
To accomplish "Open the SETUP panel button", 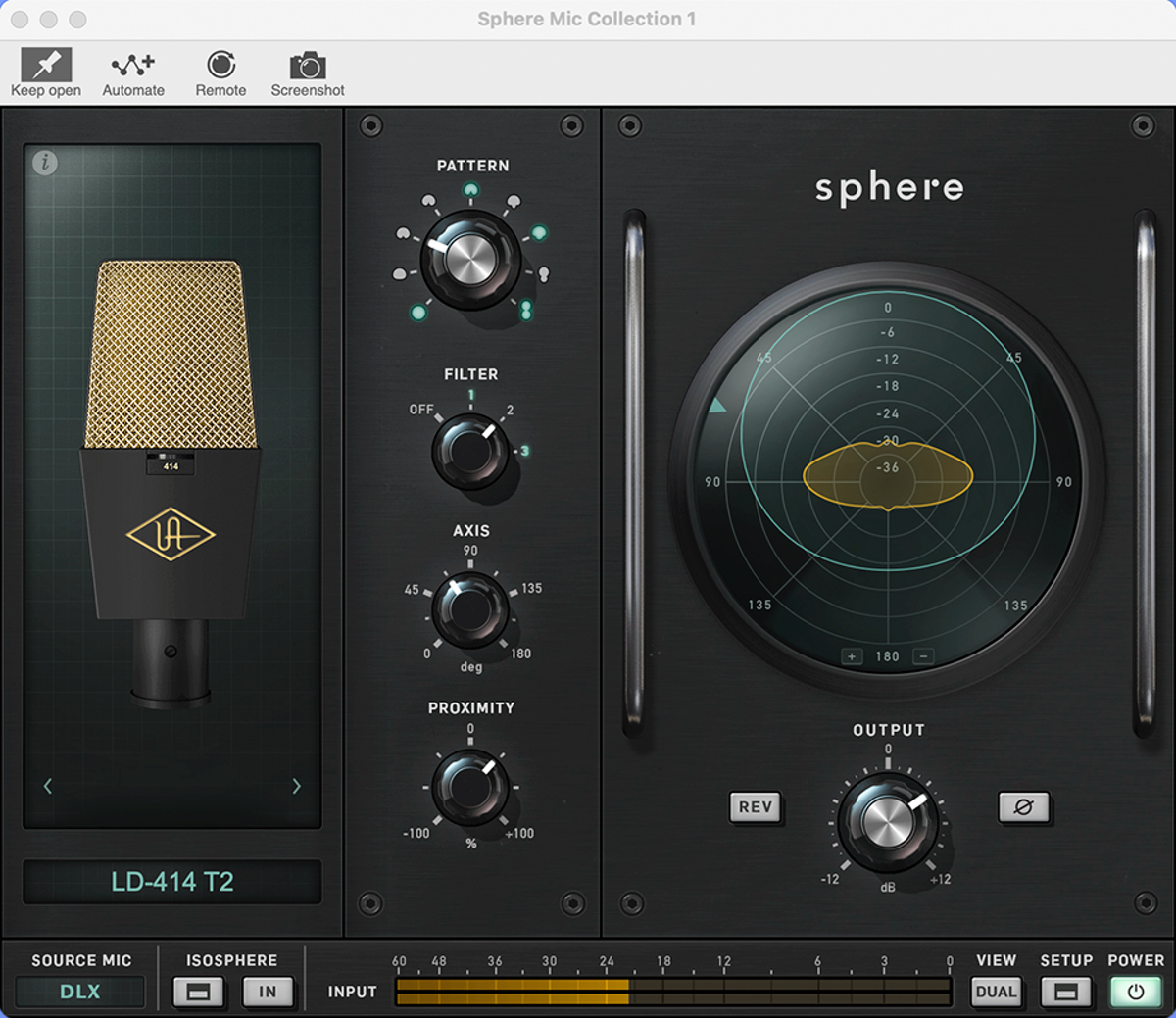I will [1066, 992].
